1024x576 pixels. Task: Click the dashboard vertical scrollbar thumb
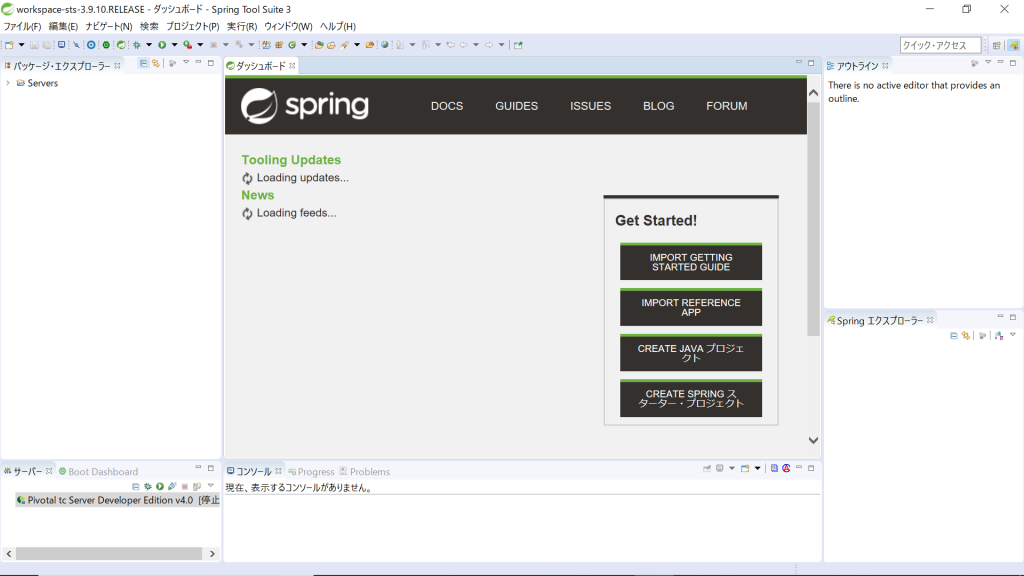point(813,219)
